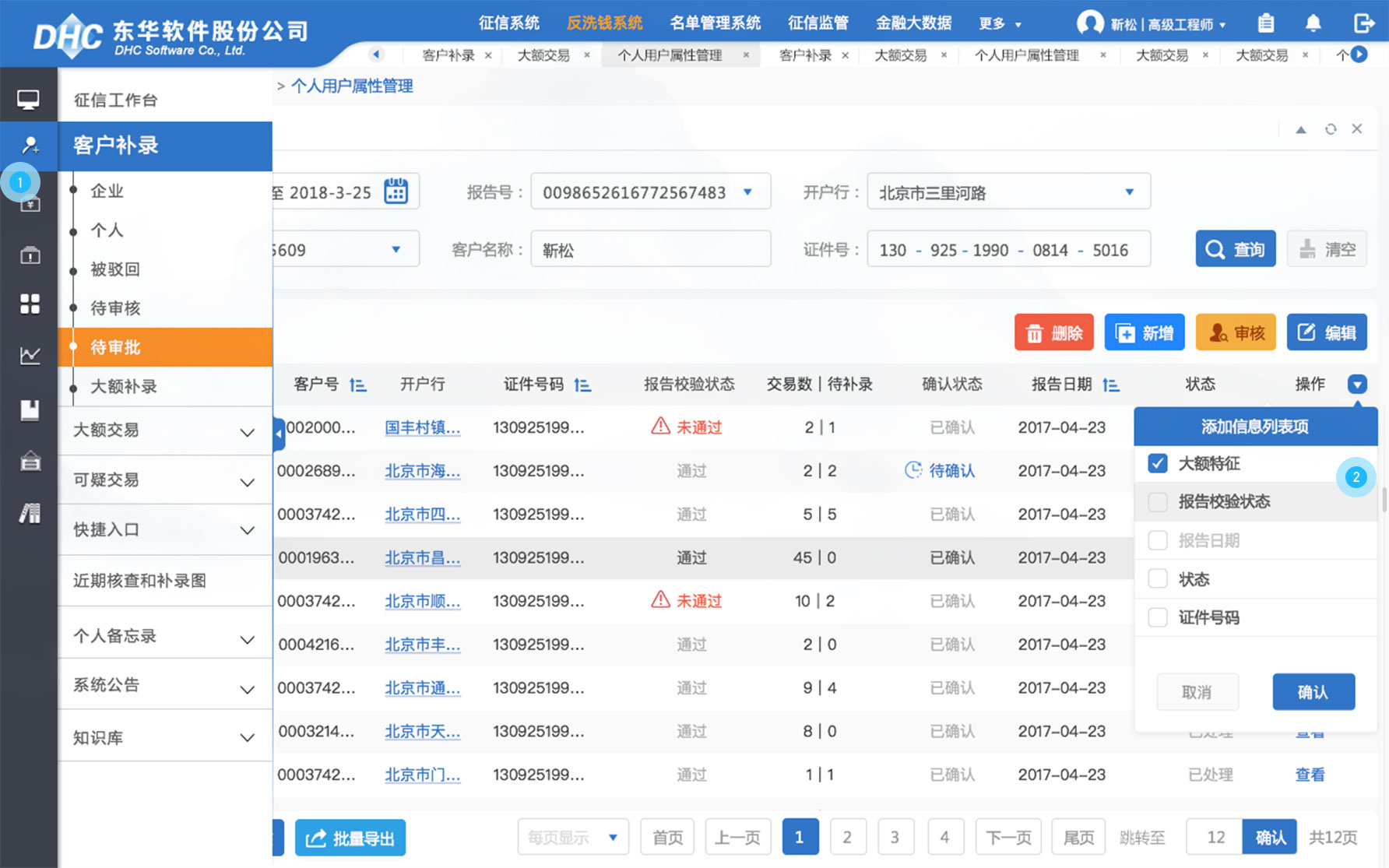Click the clipboard icon in the top bar
Screen dimensions: 1389x868
click(x=1266, y=23)
